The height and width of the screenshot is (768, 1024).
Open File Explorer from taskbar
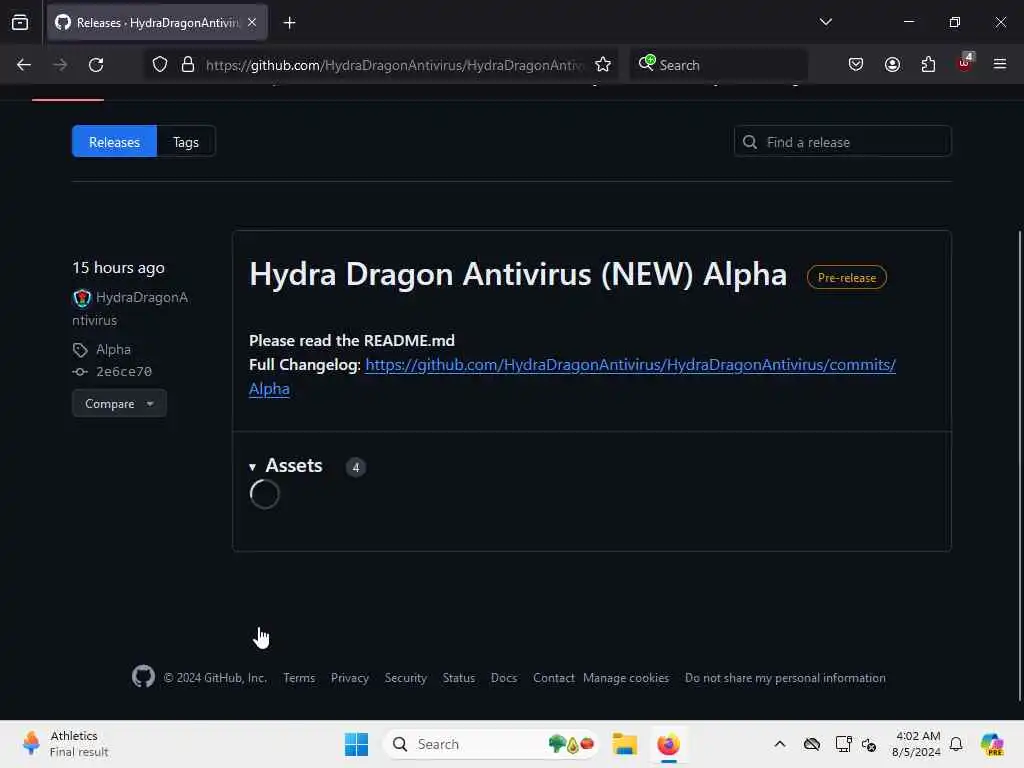624,744
